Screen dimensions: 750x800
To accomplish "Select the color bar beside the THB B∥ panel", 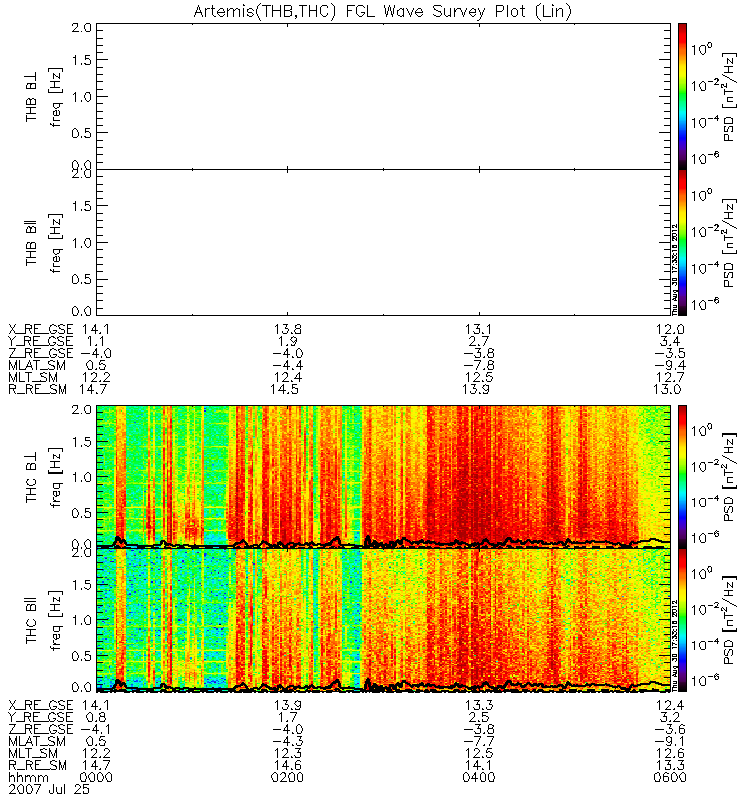I will 682,242.
